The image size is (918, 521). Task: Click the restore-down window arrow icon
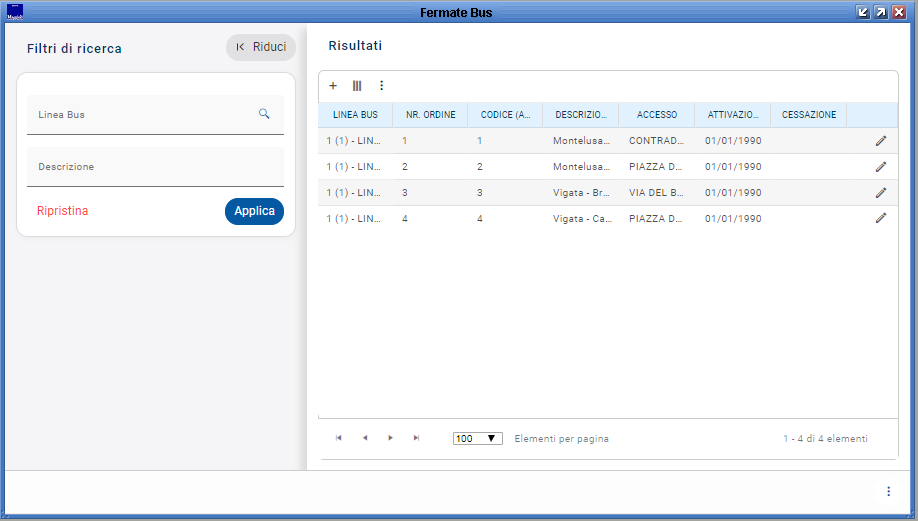tap(862, 12)
